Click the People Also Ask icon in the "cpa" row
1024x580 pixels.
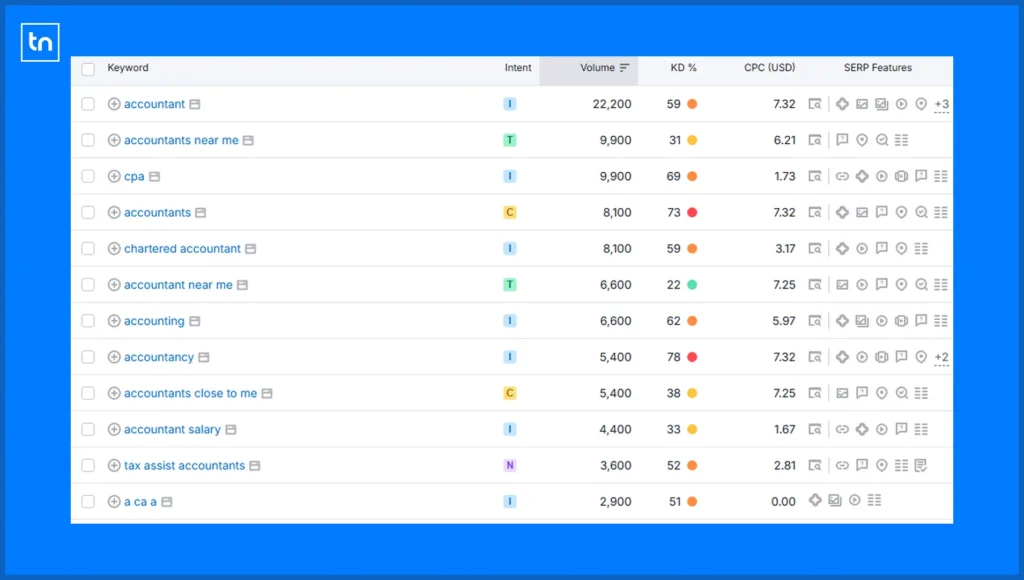(922, 176)
